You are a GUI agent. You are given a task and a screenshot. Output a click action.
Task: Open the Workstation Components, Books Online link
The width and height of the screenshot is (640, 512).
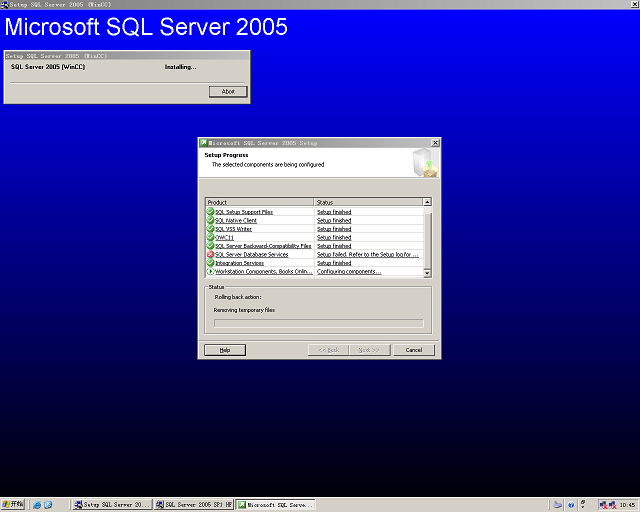264,272
